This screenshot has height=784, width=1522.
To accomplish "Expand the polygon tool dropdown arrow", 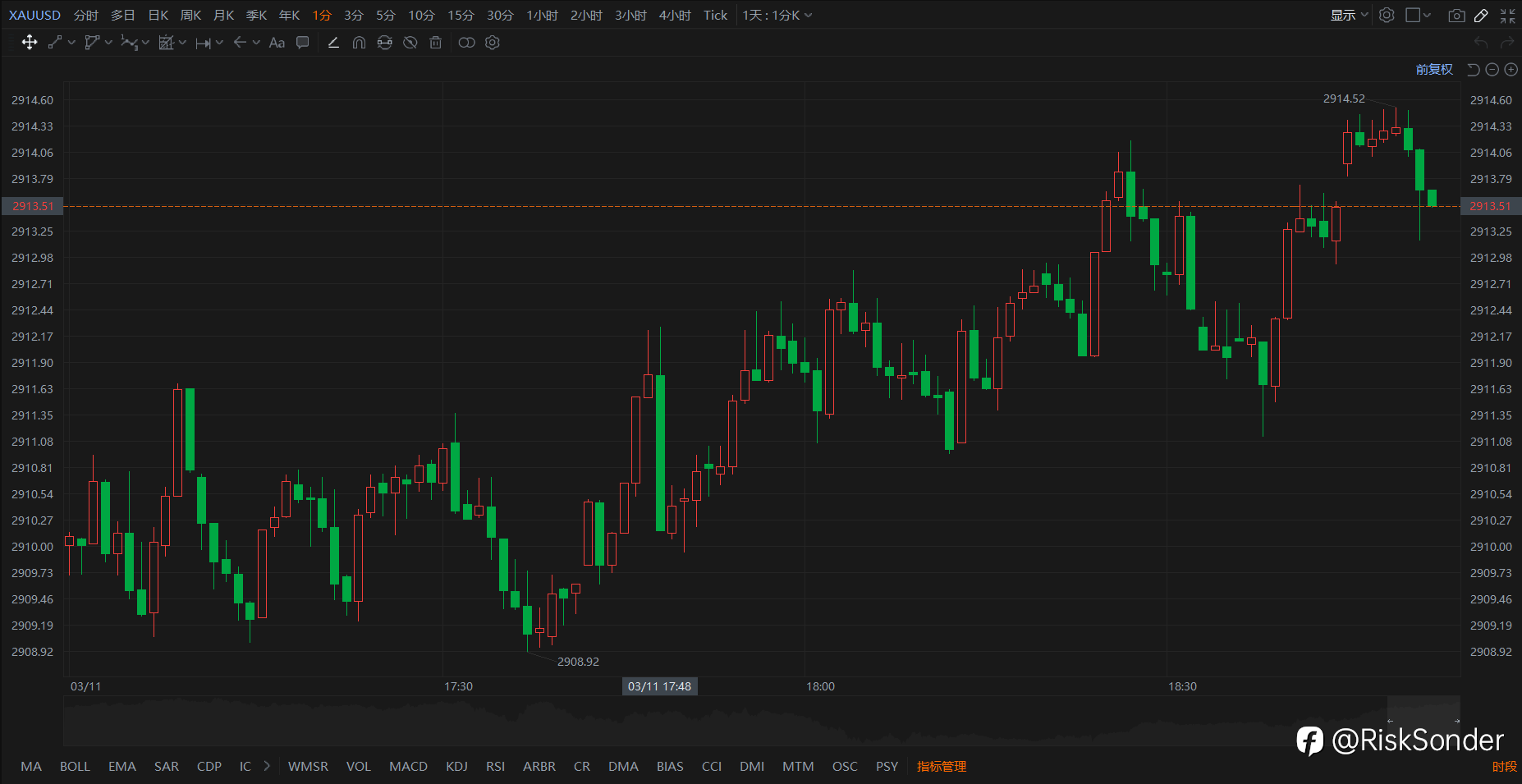I will pyautogui.click(x=108, y=43).
